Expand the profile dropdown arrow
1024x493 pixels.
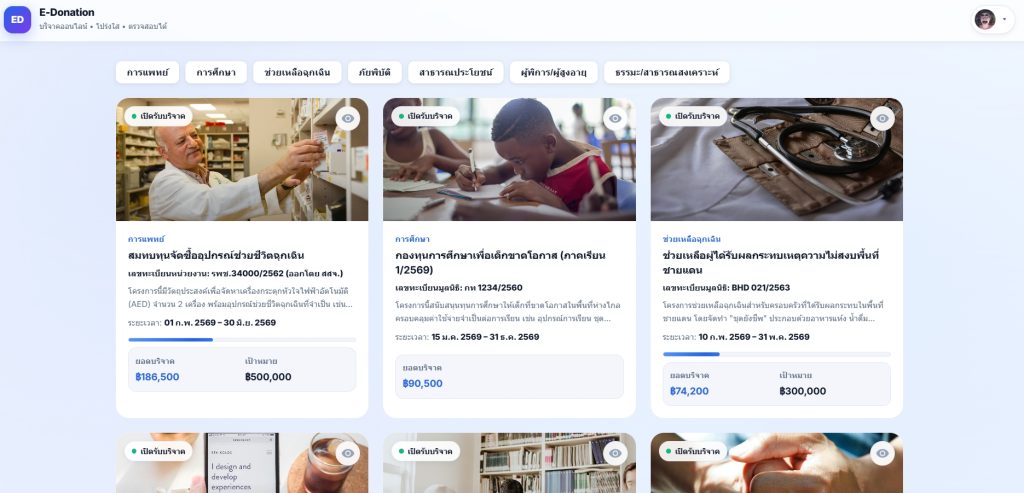[x=1004, y=20]
